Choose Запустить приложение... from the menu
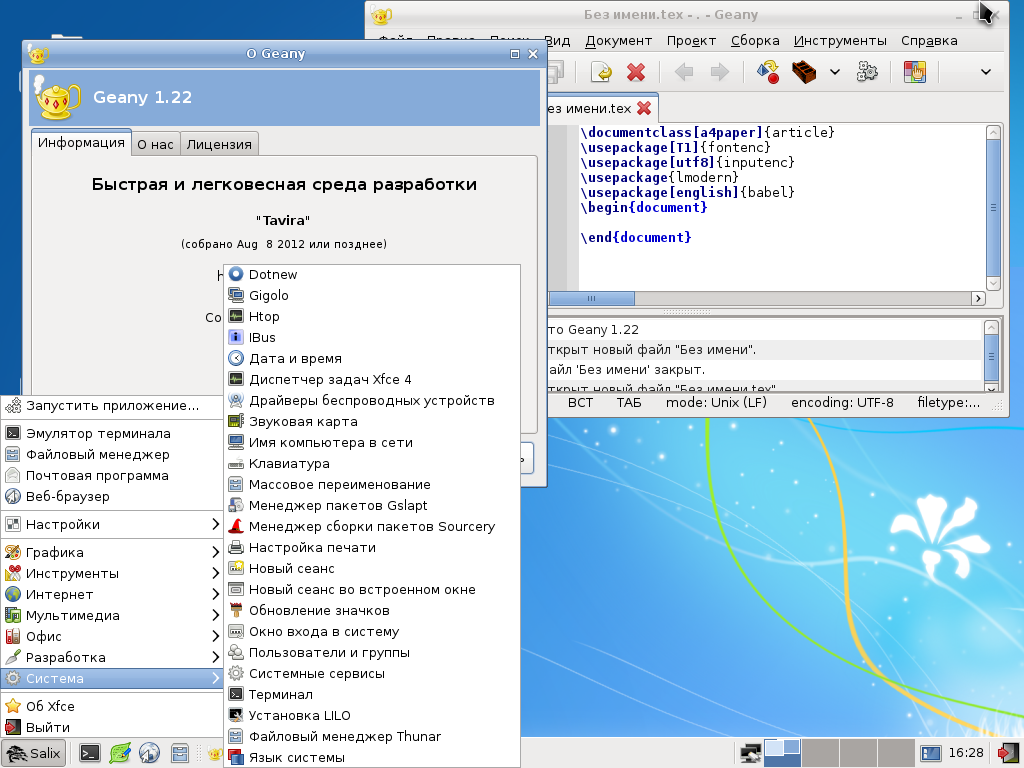The height and width of the screenshot is (768, 1024). pyautogui.click(x=112, y=406)
